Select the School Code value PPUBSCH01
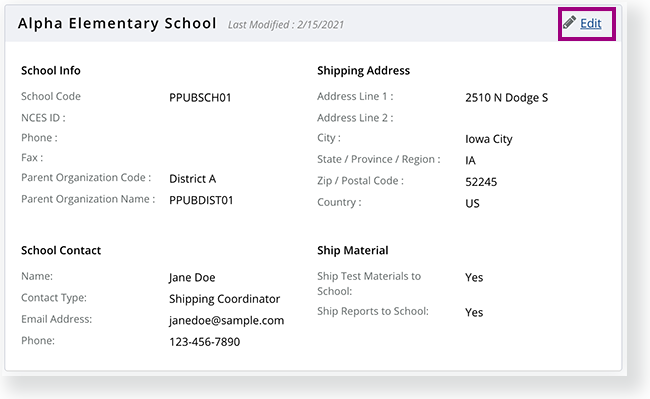 tap(200, 97)
